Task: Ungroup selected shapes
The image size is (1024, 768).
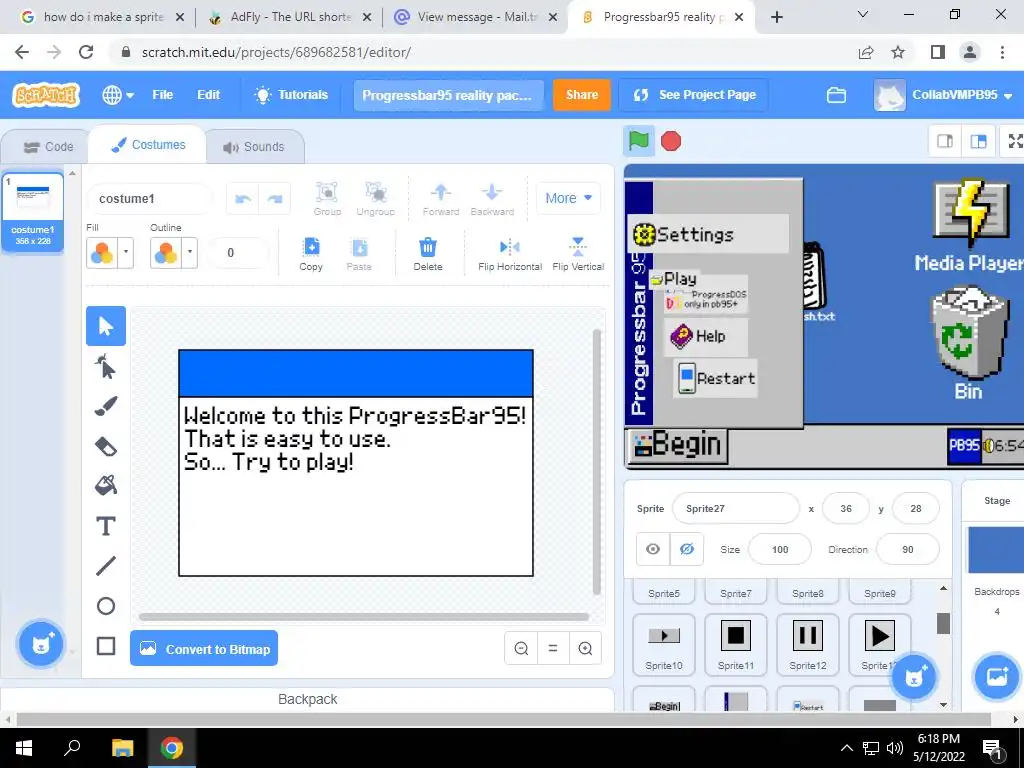Action: (x=376, y=199)
